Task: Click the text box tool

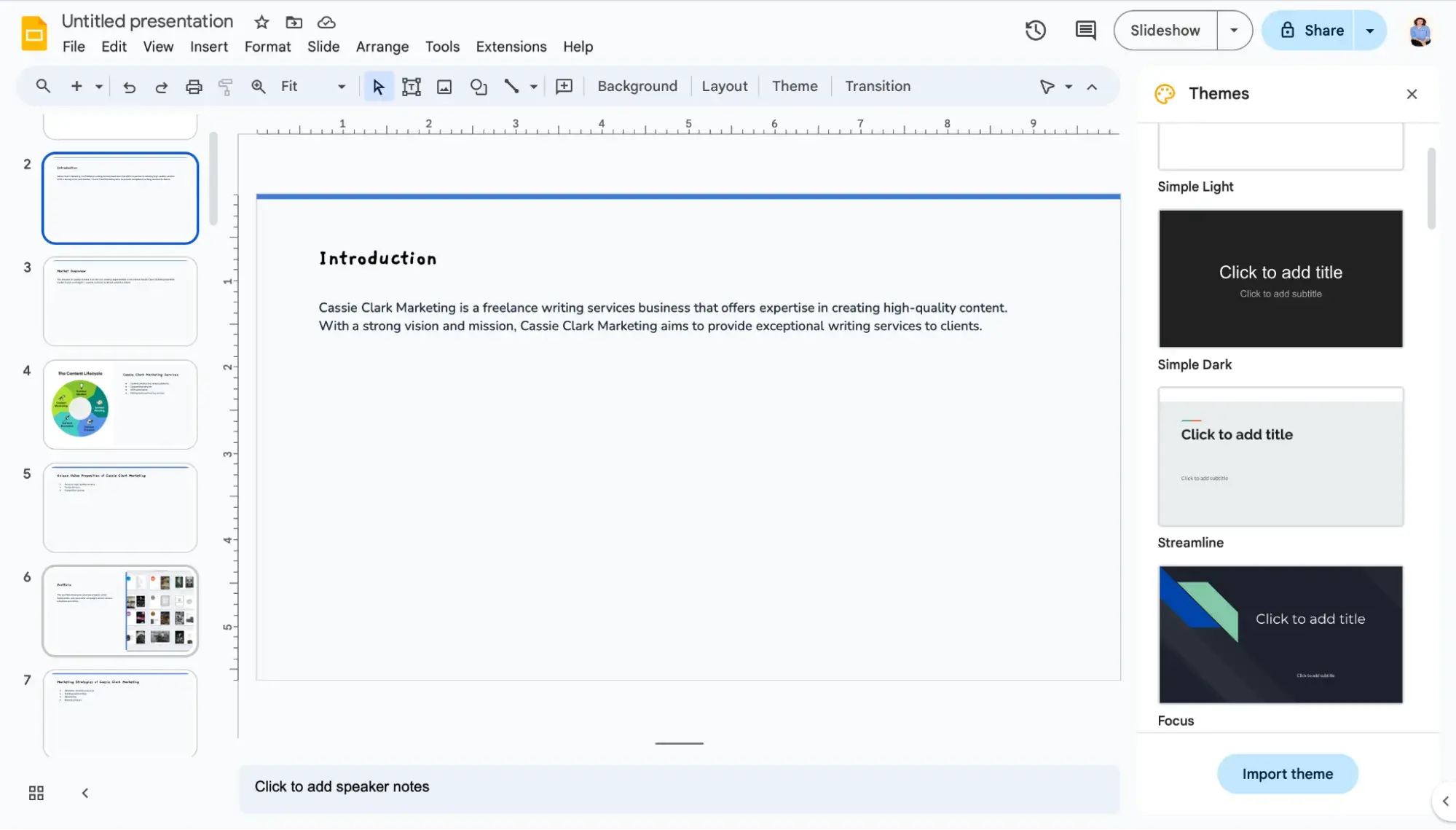Action: click(411, 86)
